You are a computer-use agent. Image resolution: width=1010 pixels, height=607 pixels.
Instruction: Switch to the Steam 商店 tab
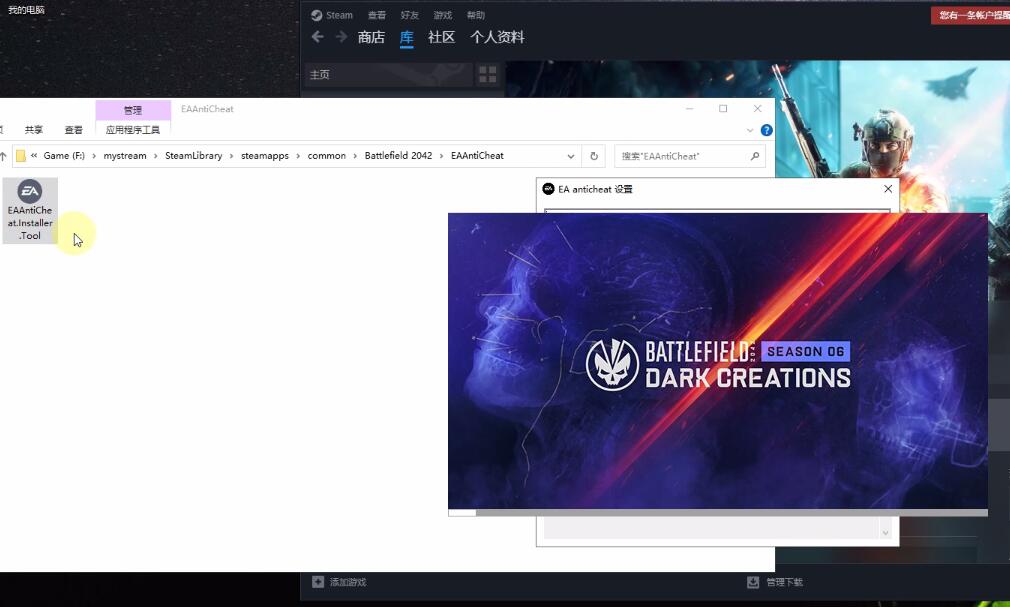pos(371,37)
